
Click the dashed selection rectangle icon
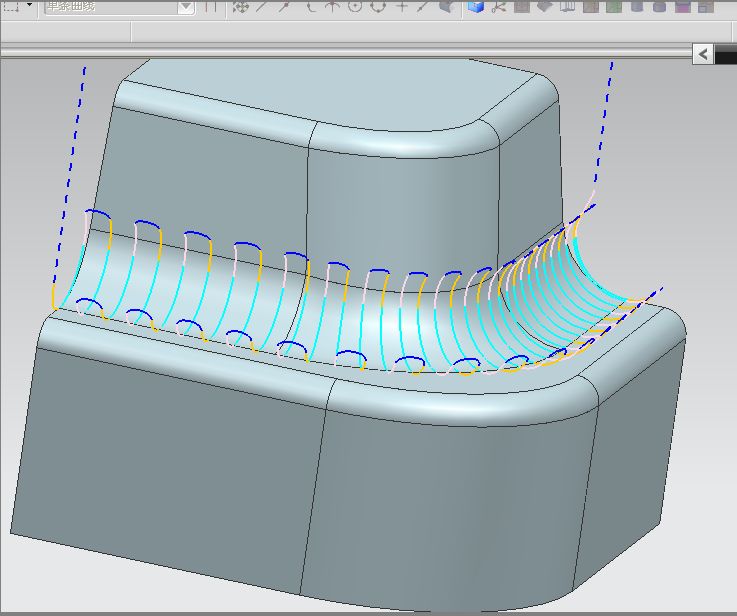pyautogui.click(x=11, y=6)
